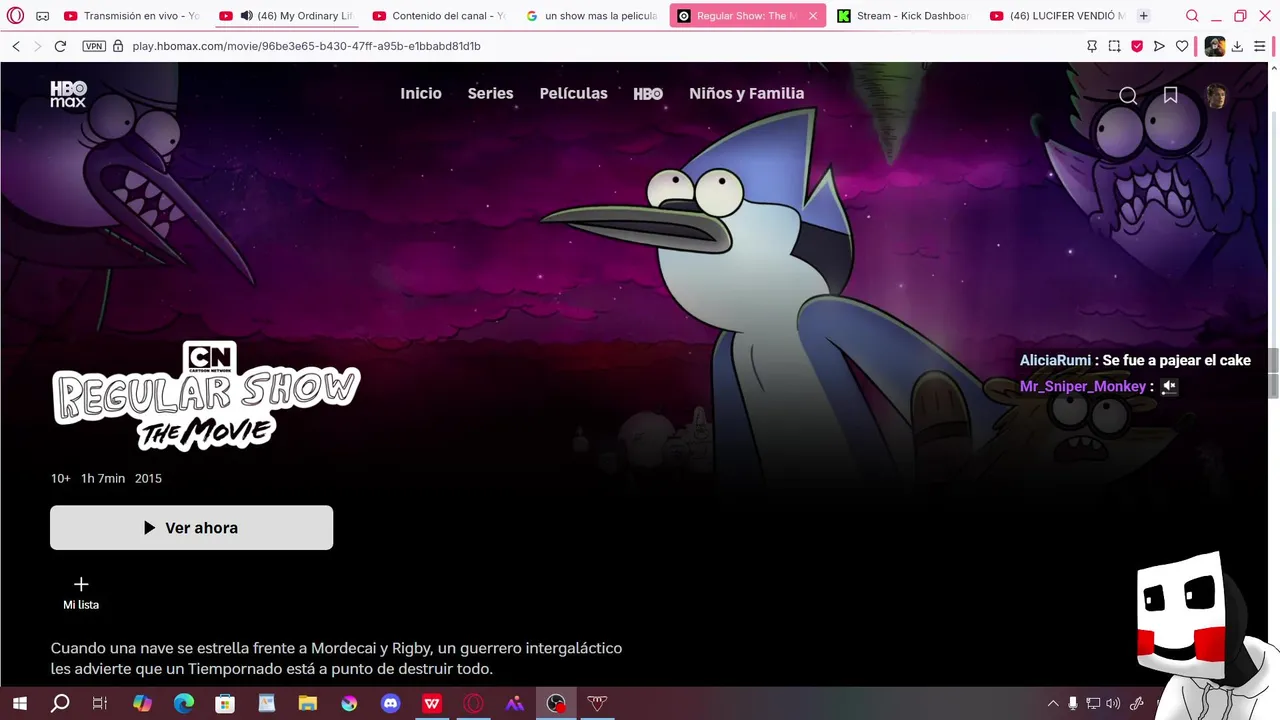Open Microsoft Store from taskbar
Screen dimensions: 1280x720
click(x=225, y=704)
